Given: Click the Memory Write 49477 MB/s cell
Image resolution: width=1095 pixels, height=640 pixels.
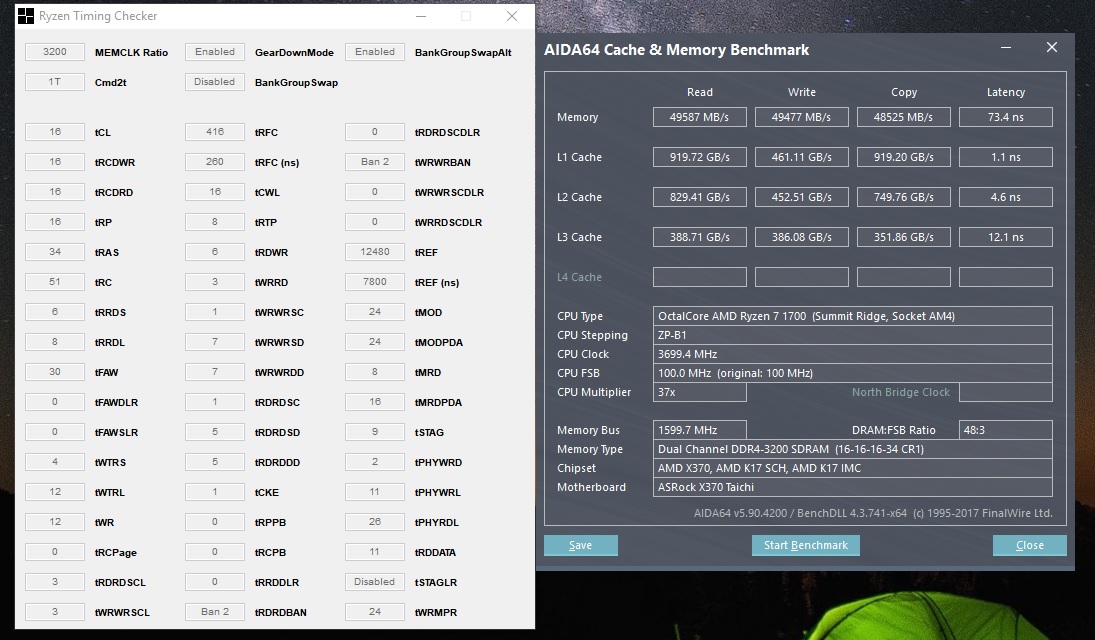Looking at the screenshot, I should coord(802,117).
